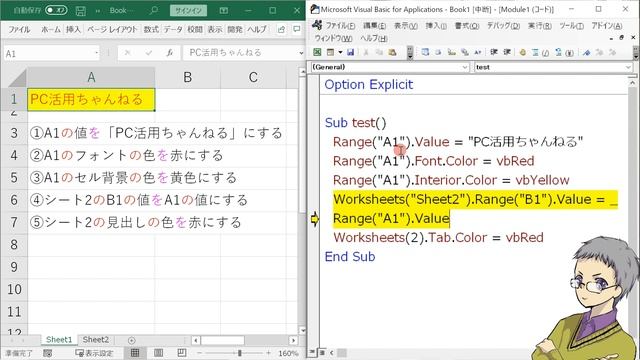Expand the Insert object dropdown arrow
640x360 pixels.
(340, 52)
